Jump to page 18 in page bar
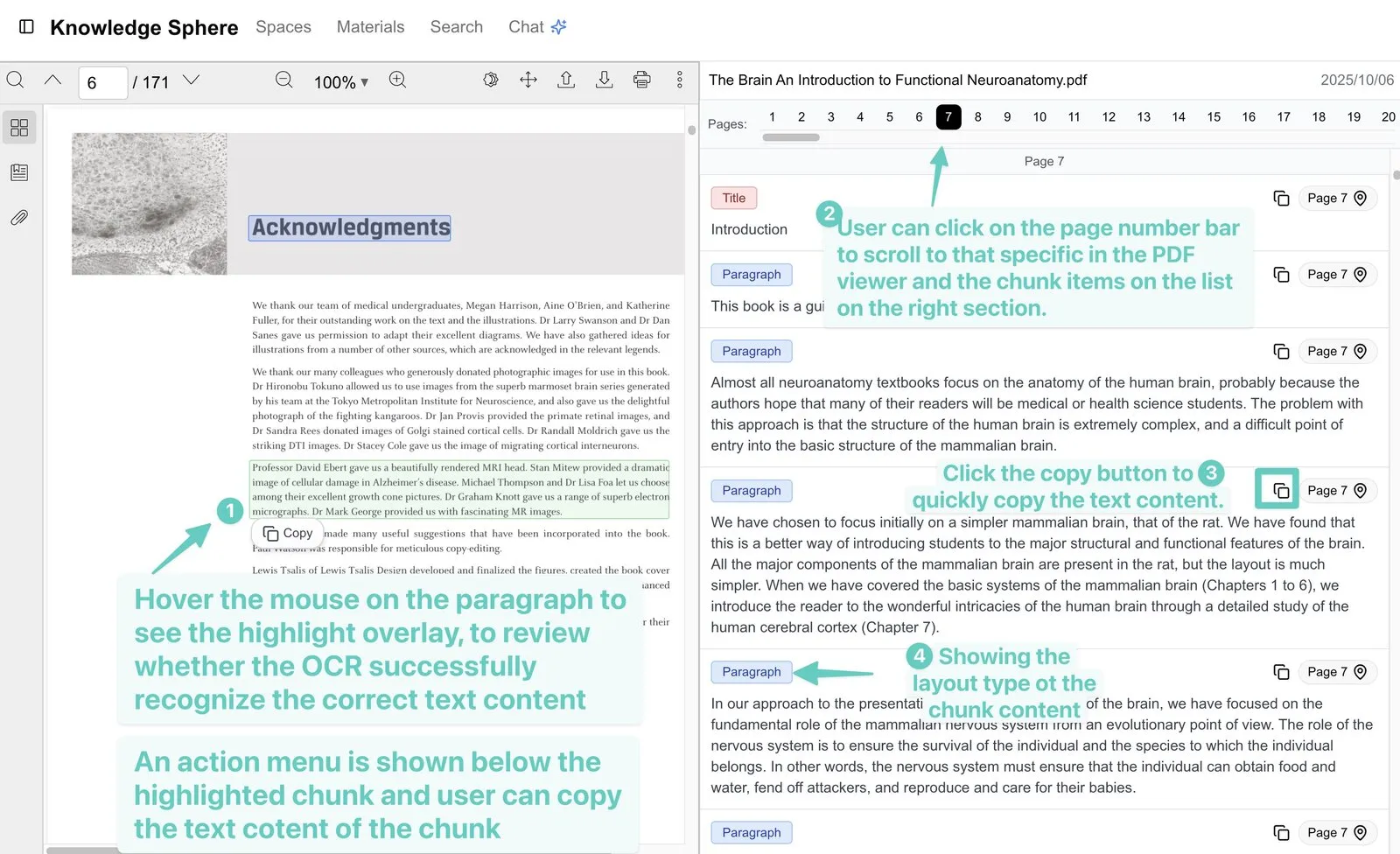 pyautogui.click(x=1319, y=117)
